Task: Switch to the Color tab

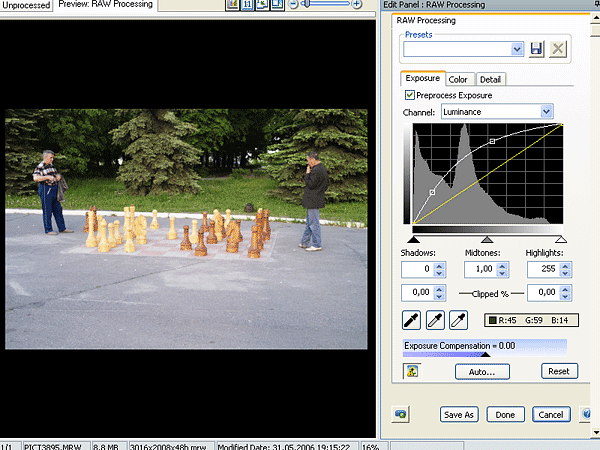Action: [458, 79]
